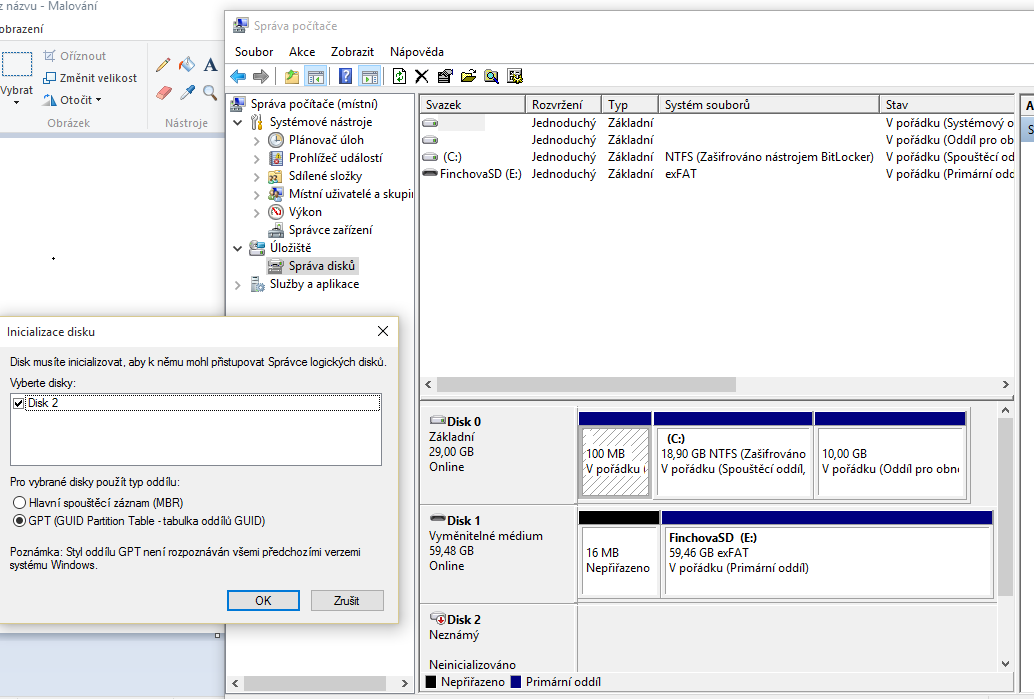Close the Inicializace disku dialog
The height and width of the screenshot is (699, 1034).
tap(382, 331)
